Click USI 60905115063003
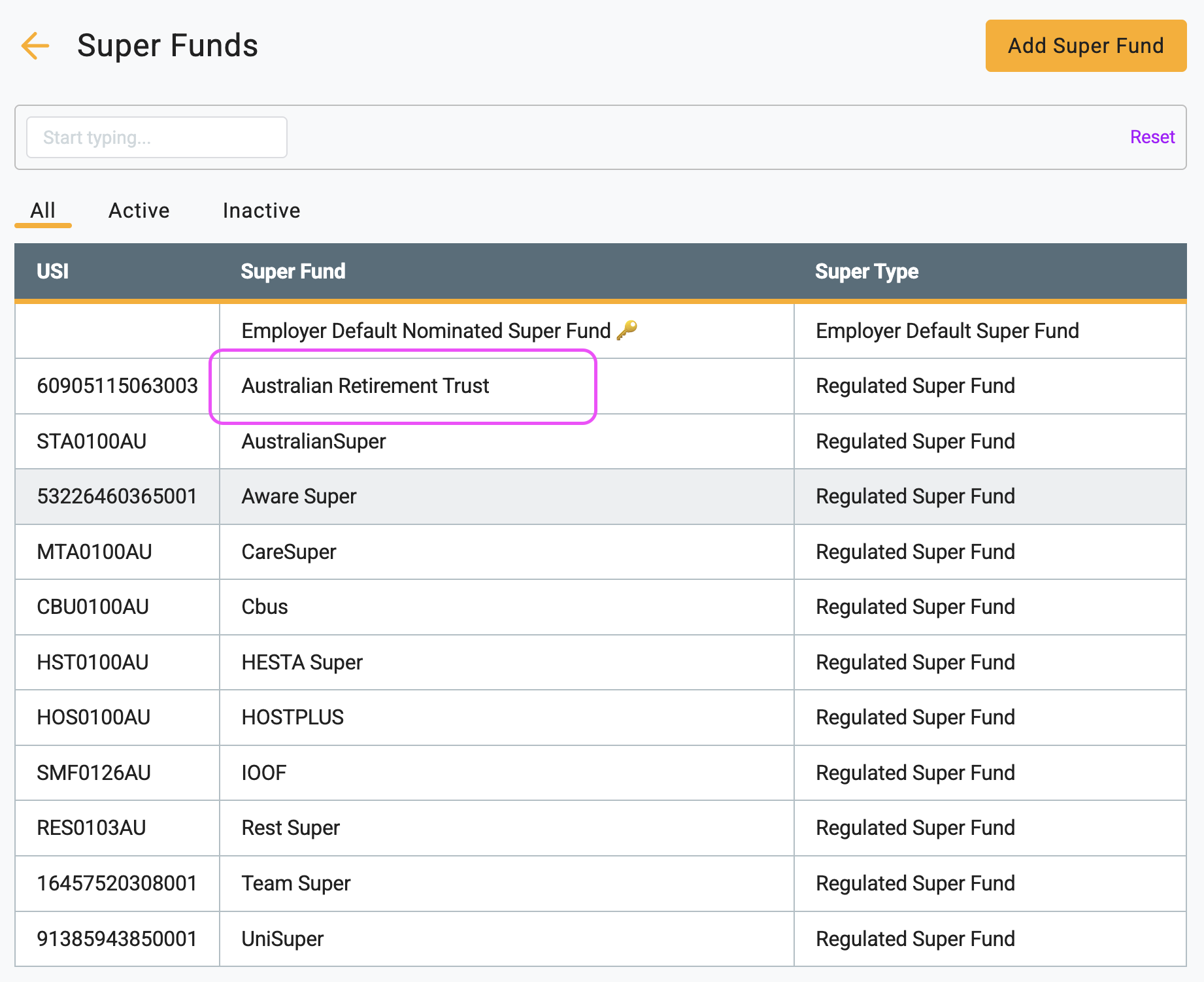The height and width of the screenshot is (982, 1204). pyautogui.click(x=117, y=386)
